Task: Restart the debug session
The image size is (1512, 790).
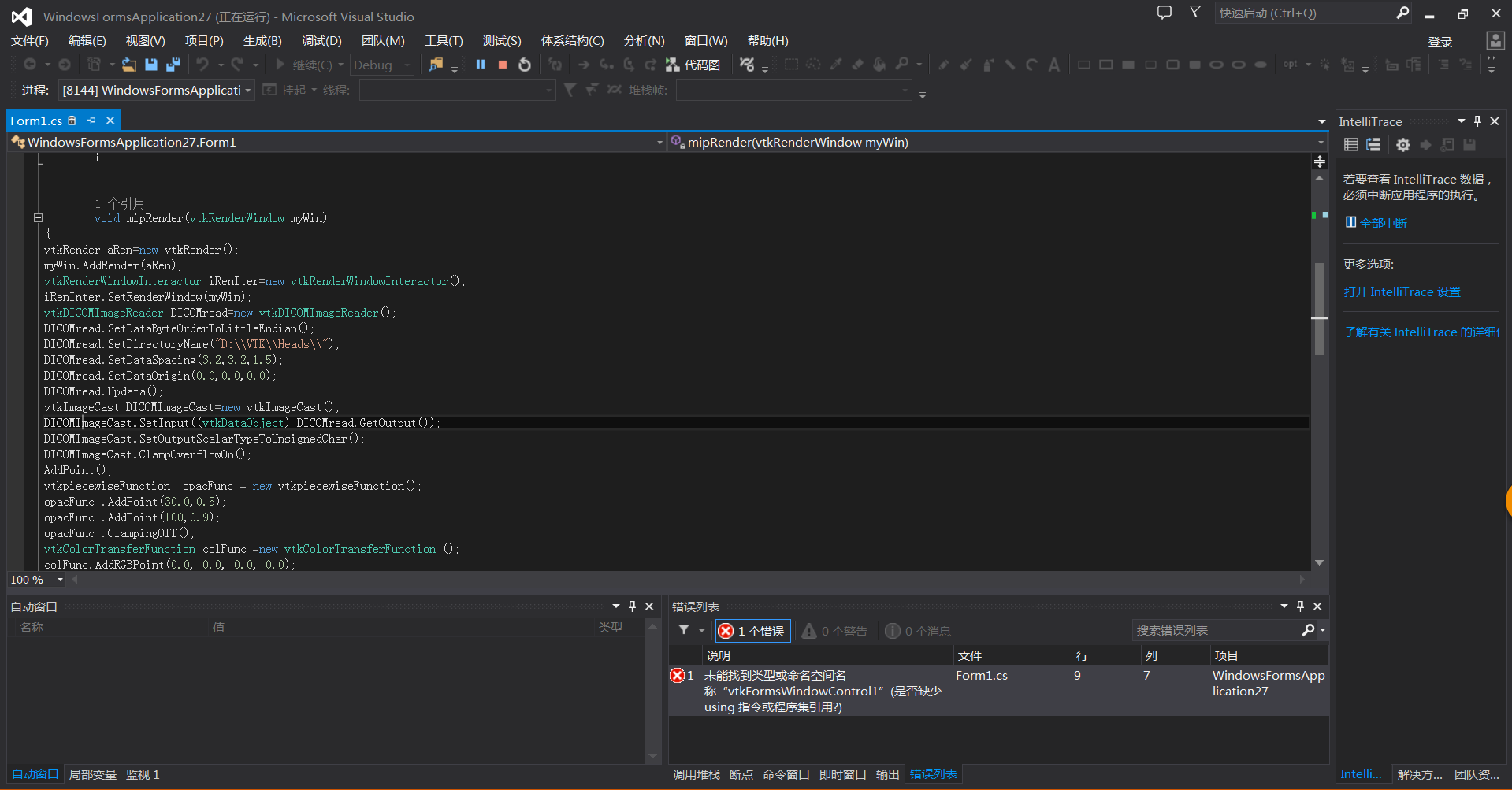Action: coord(525,65)
